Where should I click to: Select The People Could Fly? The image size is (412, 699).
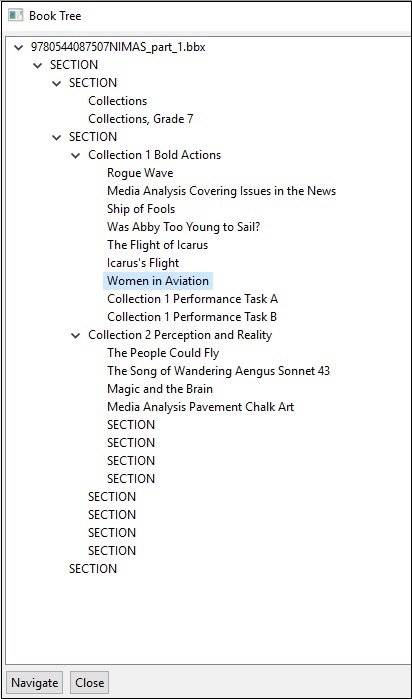(x=163, y=353)
